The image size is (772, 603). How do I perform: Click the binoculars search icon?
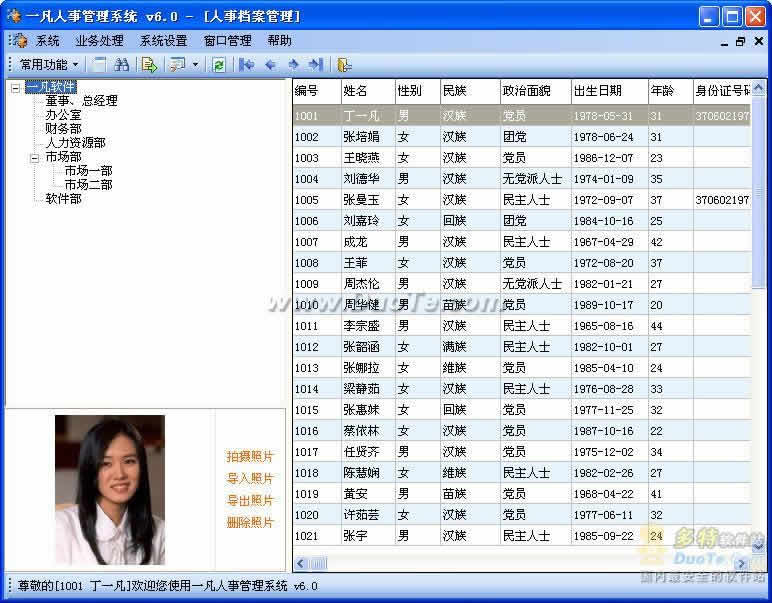121,64
